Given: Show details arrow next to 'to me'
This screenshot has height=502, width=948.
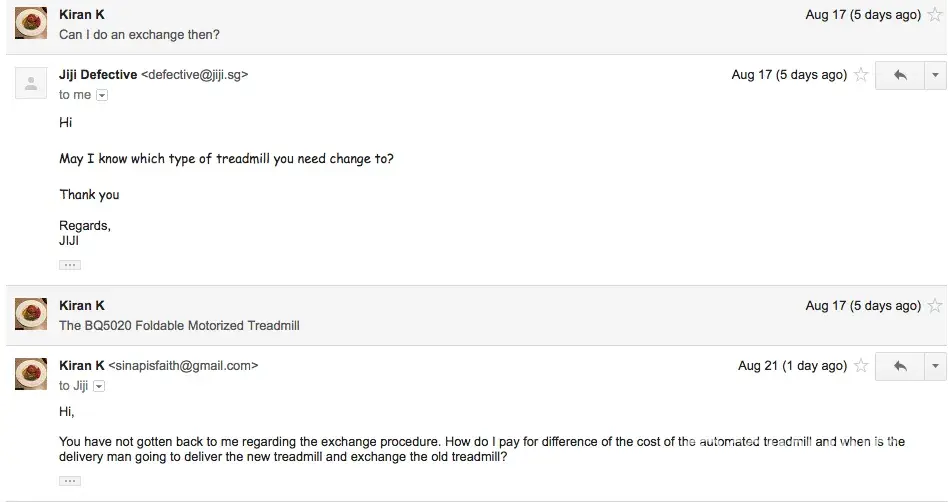Looking at the screenshot, I should click(102, 95).
